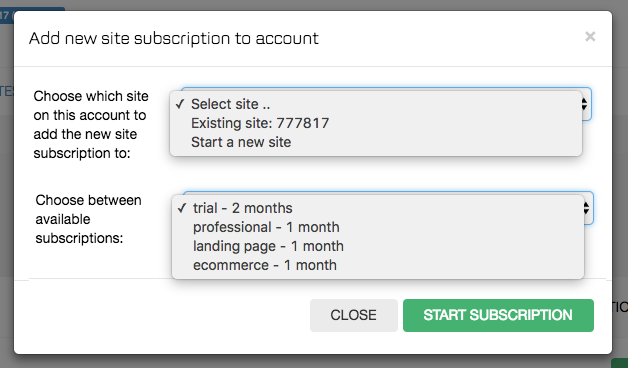The height and width of the screenshot is (368, 628).
Task: Click the checkmark beside 'Select site ..'
Action: [x=180, y=104]
